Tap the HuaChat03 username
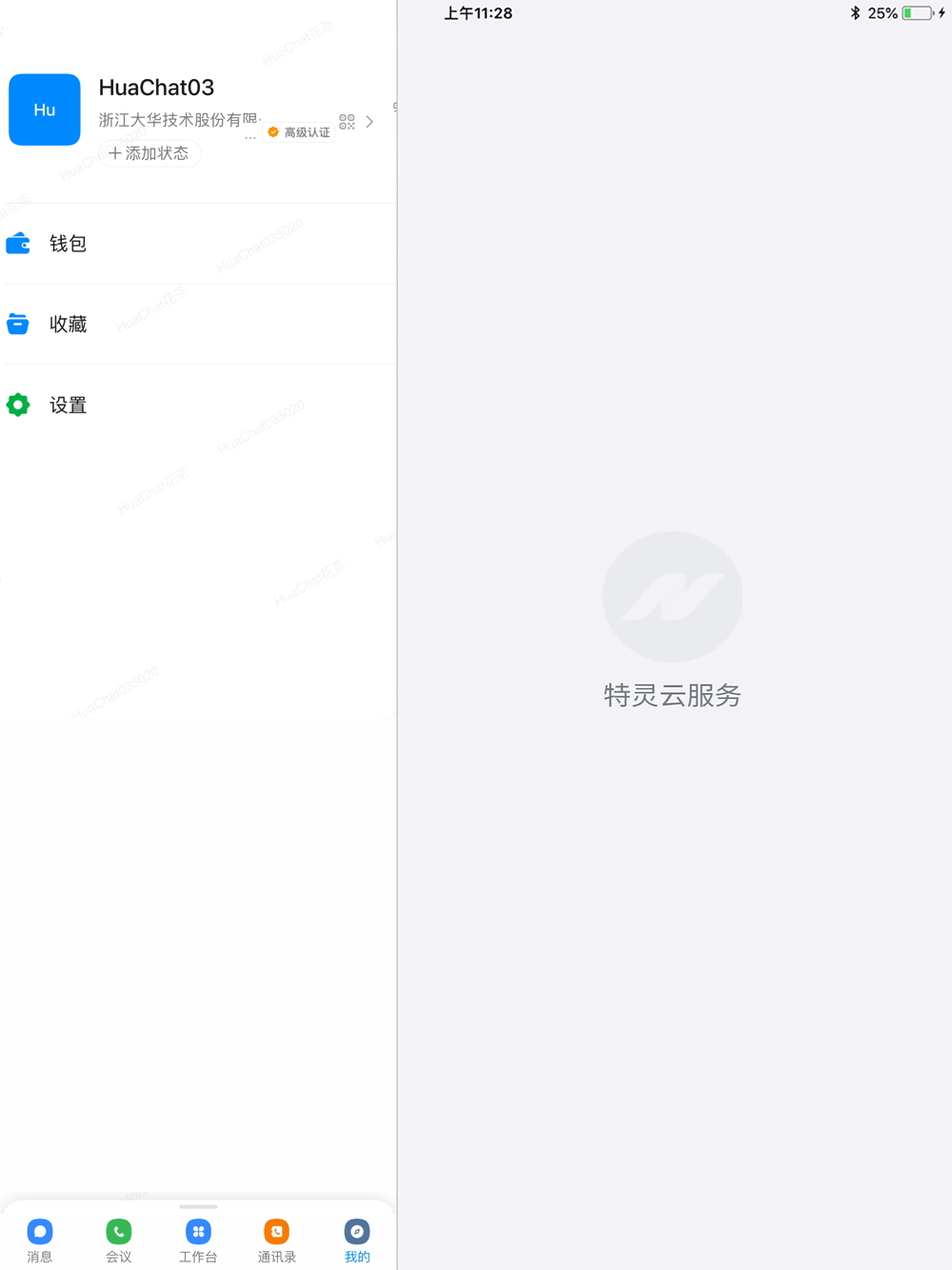The height and width of the screenshot is (1270, 952). point(156,88)
